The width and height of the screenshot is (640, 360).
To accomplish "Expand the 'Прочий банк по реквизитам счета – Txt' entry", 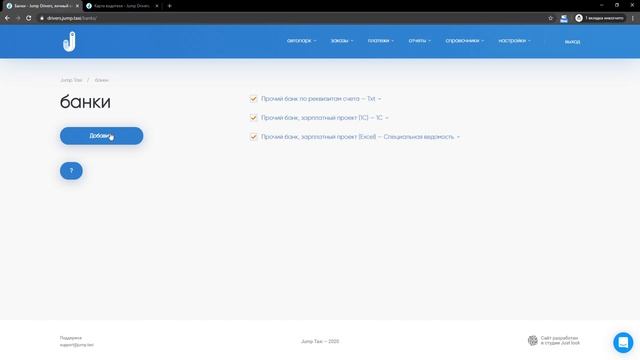I will pyautogui.click(x=321, y=99).
